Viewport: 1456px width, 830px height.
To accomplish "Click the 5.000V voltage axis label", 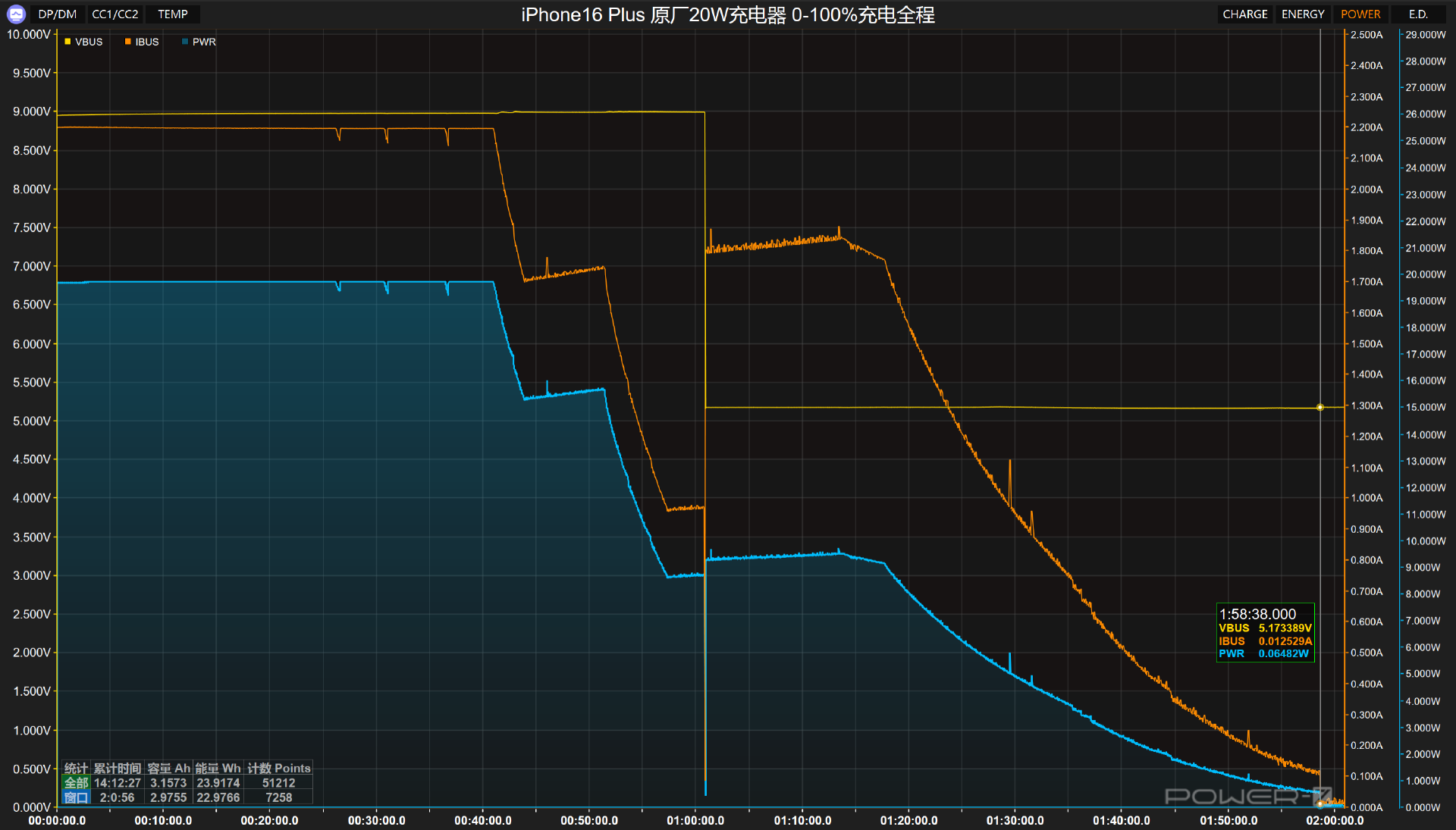I will (32, 421).
